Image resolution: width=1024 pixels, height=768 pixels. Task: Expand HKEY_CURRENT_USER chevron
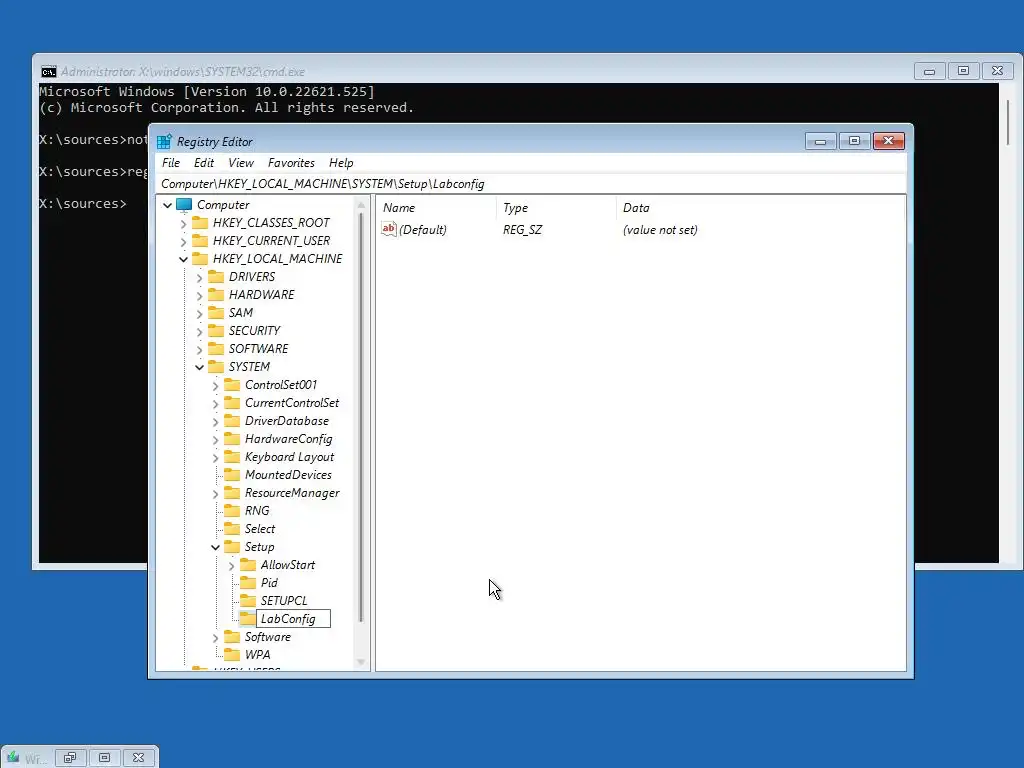[x=184, y=242]
